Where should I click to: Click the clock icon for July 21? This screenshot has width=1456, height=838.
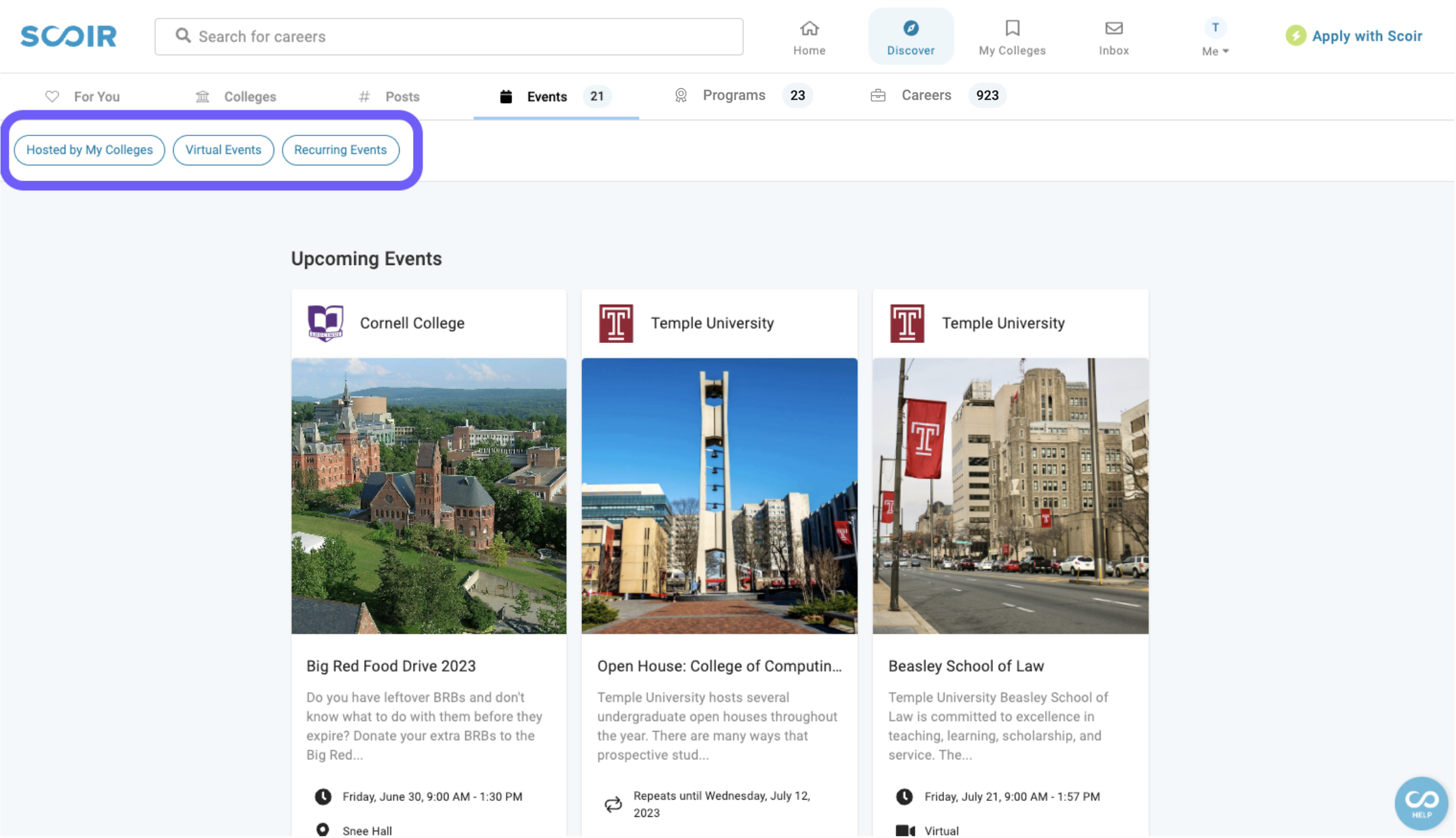pos(904,797)
